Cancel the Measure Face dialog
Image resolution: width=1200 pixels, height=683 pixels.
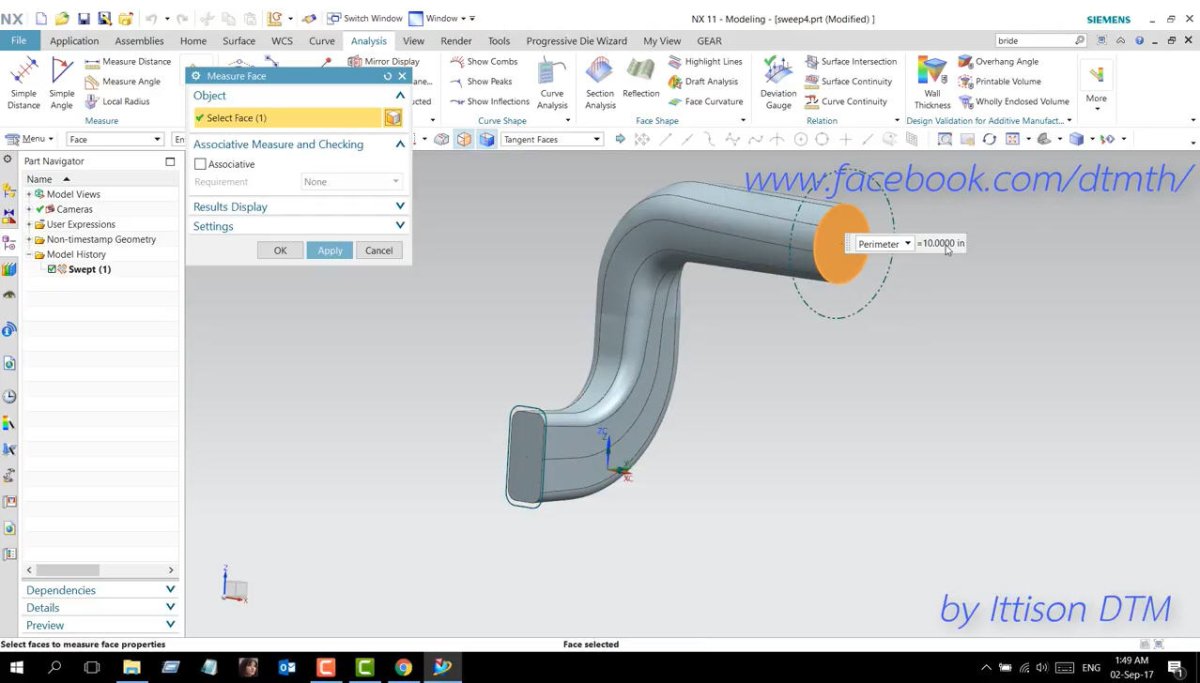click(x=379, y=250)
